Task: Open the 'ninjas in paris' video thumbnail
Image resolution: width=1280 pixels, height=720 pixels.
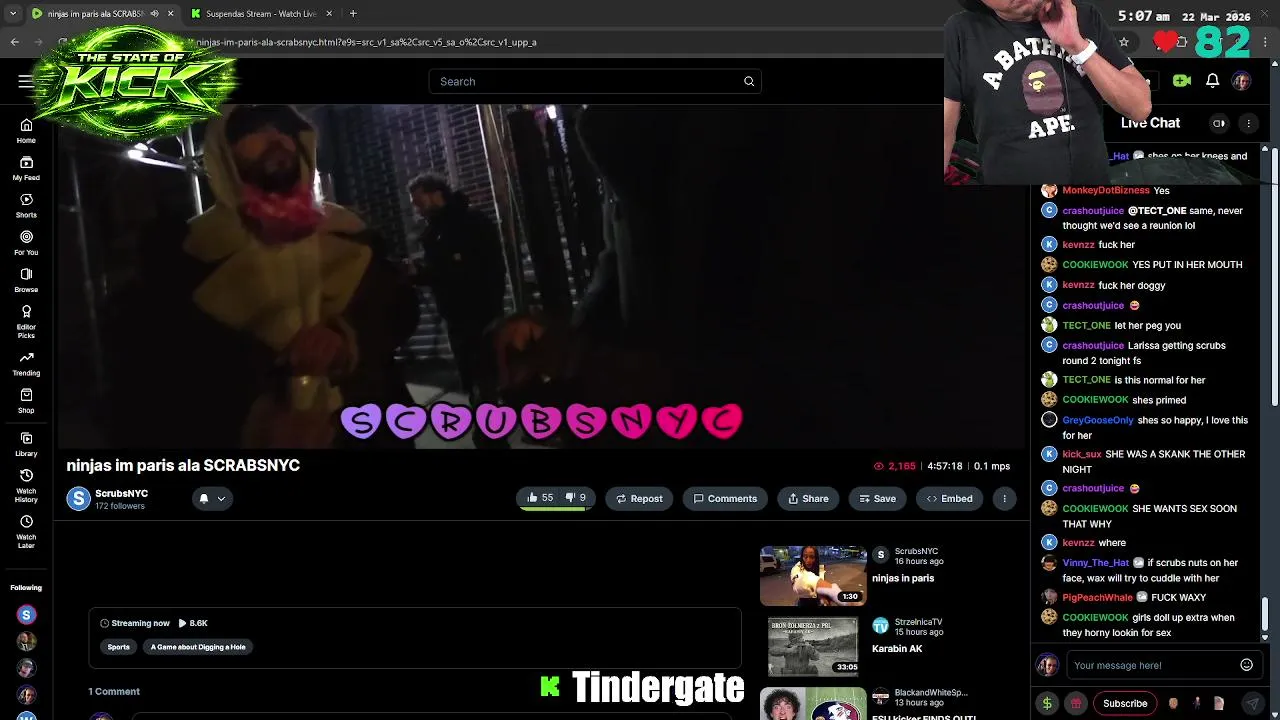Action: 813,576
